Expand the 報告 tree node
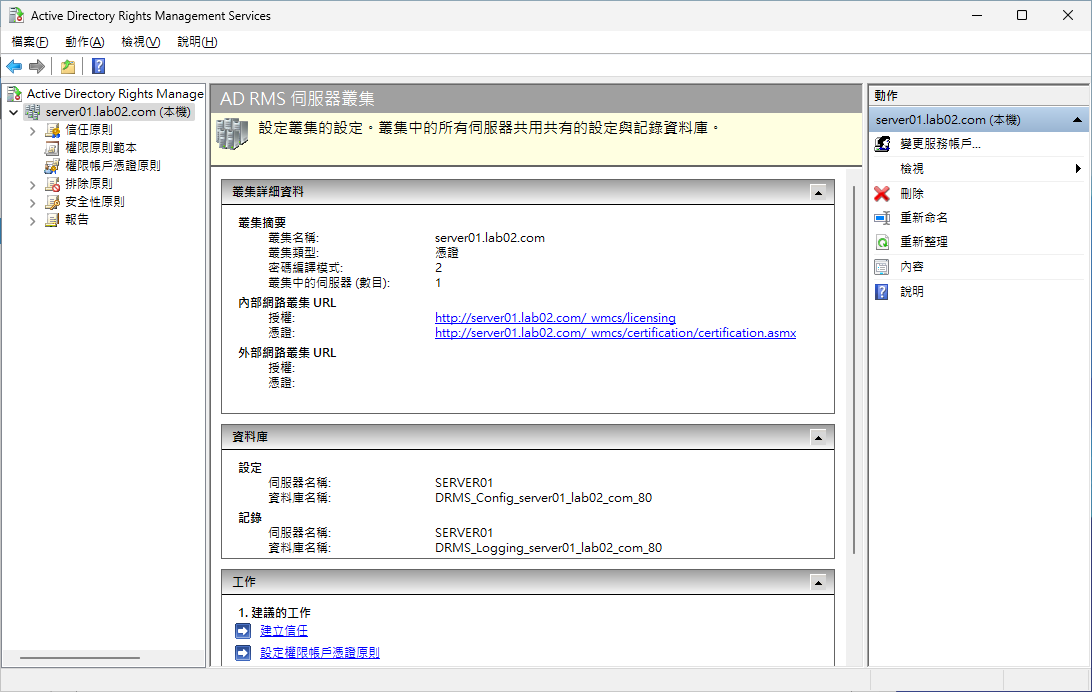The width and height of the screenshot is (1092, 692). 32,221
